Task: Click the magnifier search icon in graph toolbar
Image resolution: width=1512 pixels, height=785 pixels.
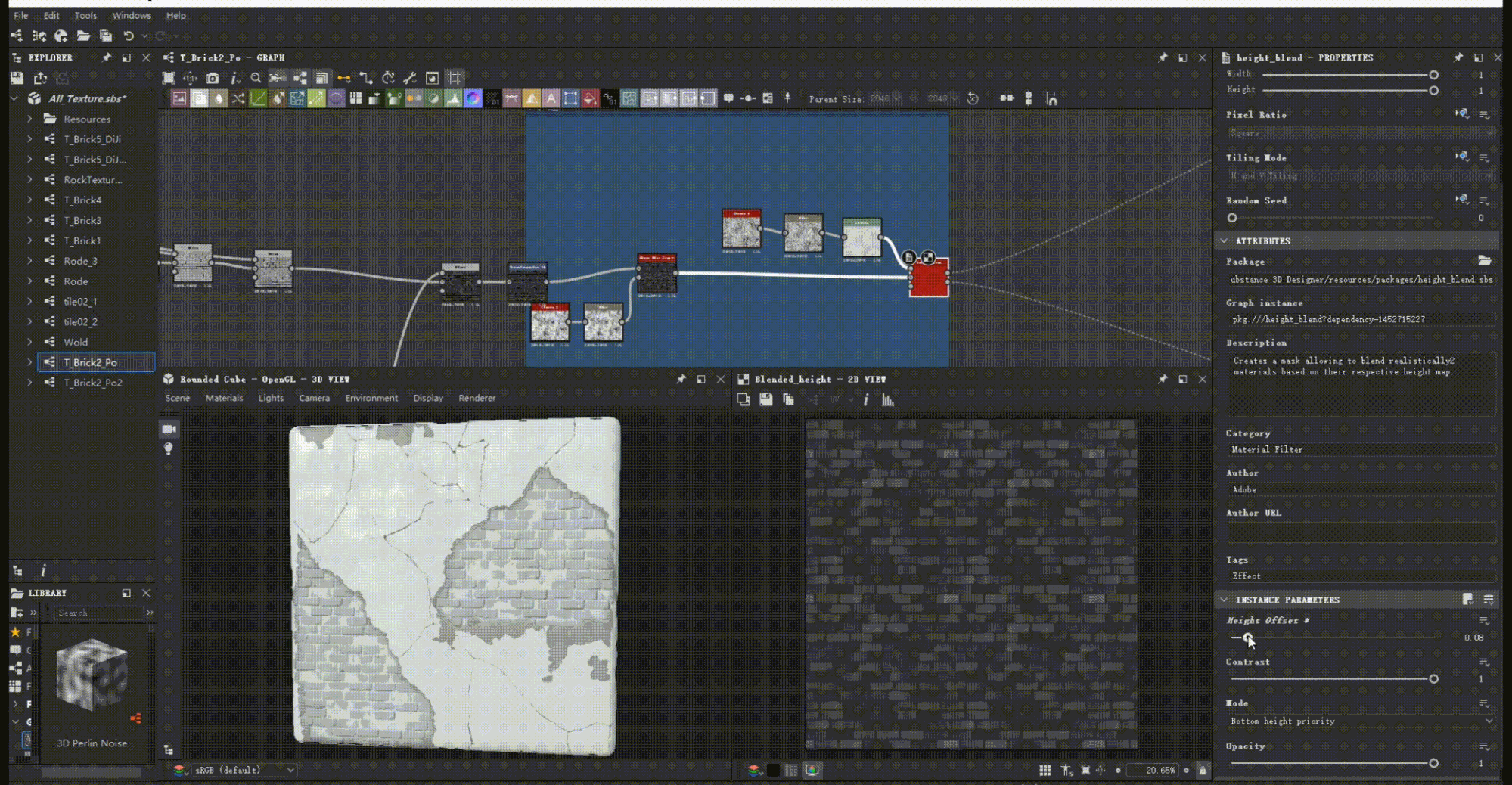Action: click(x=256, y=78)
